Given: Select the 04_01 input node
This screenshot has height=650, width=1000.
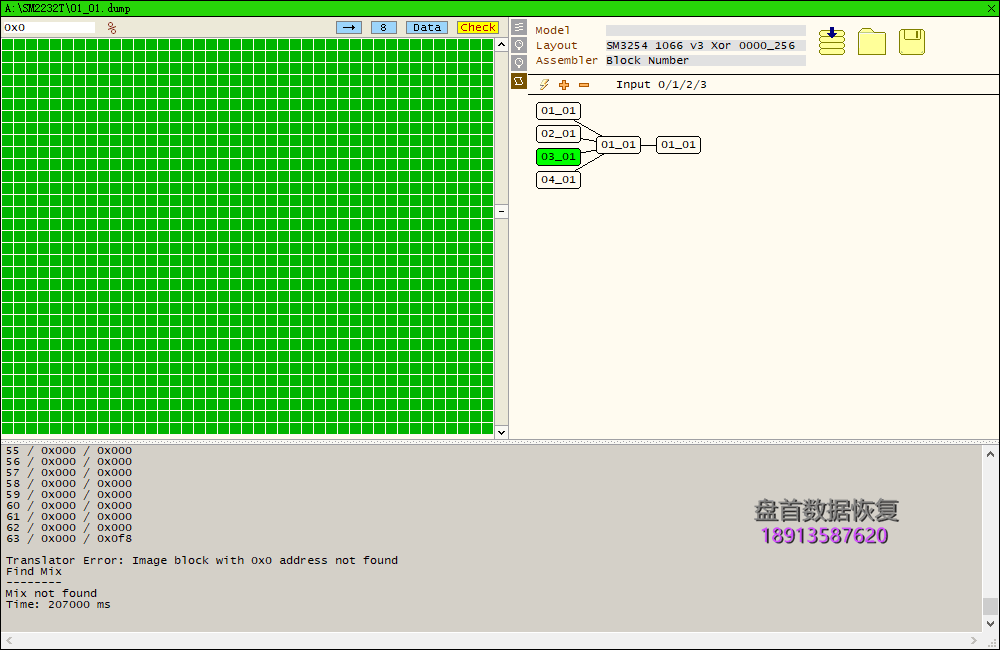Looking at the screenshot, I should tap(558, 179).
